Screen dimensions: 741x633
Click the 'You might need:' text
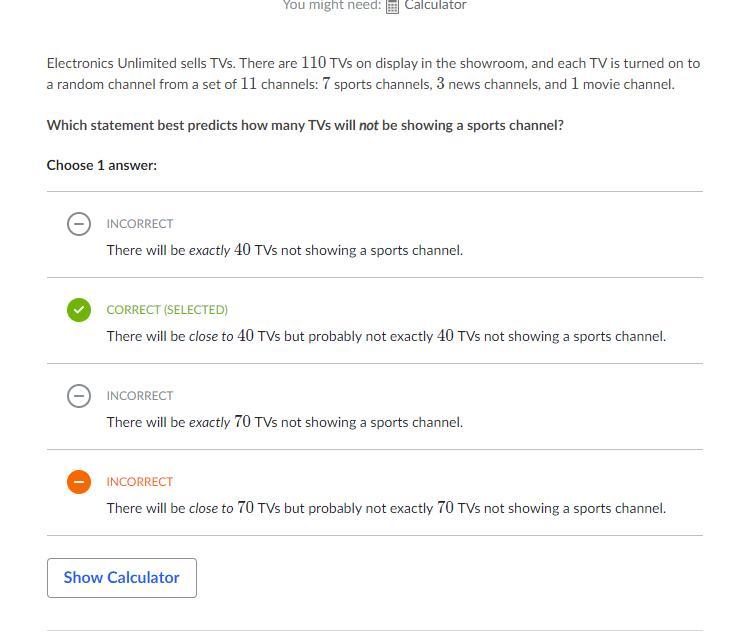click(x=332, y=6)
